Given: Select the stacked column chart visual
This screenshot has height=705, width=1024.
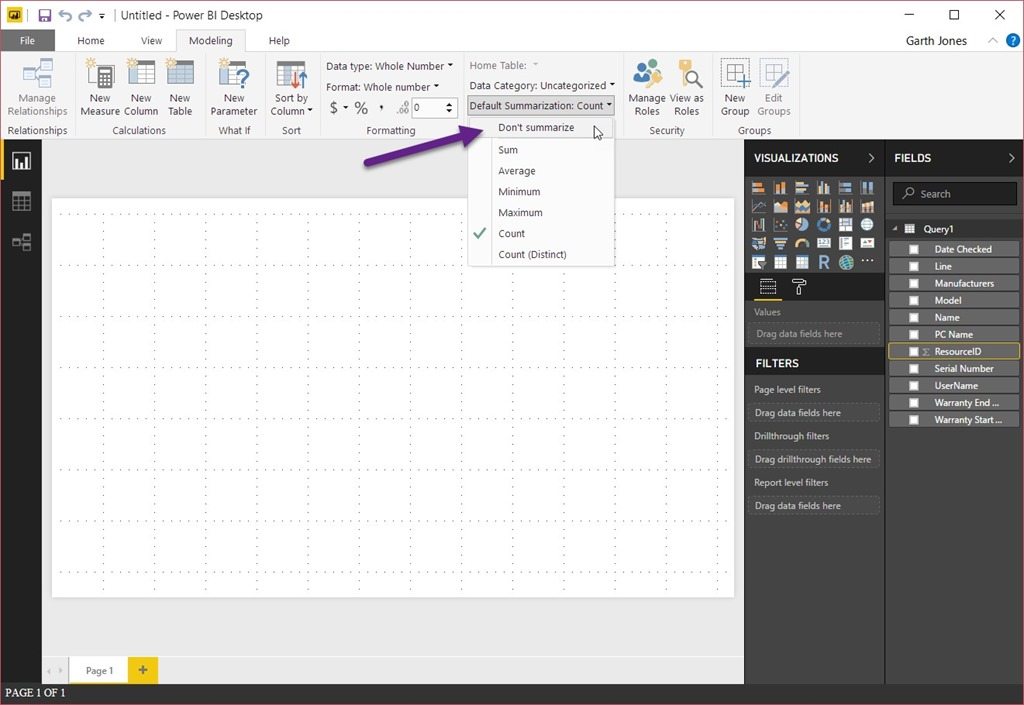Looking at the screenshot, I should [780, 188].
